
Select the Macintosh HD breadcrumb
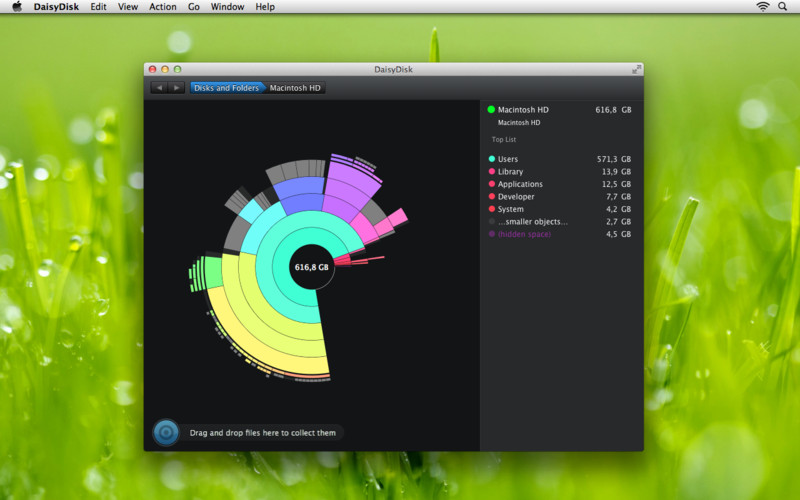pyautogui.click(x=295, y=88)
